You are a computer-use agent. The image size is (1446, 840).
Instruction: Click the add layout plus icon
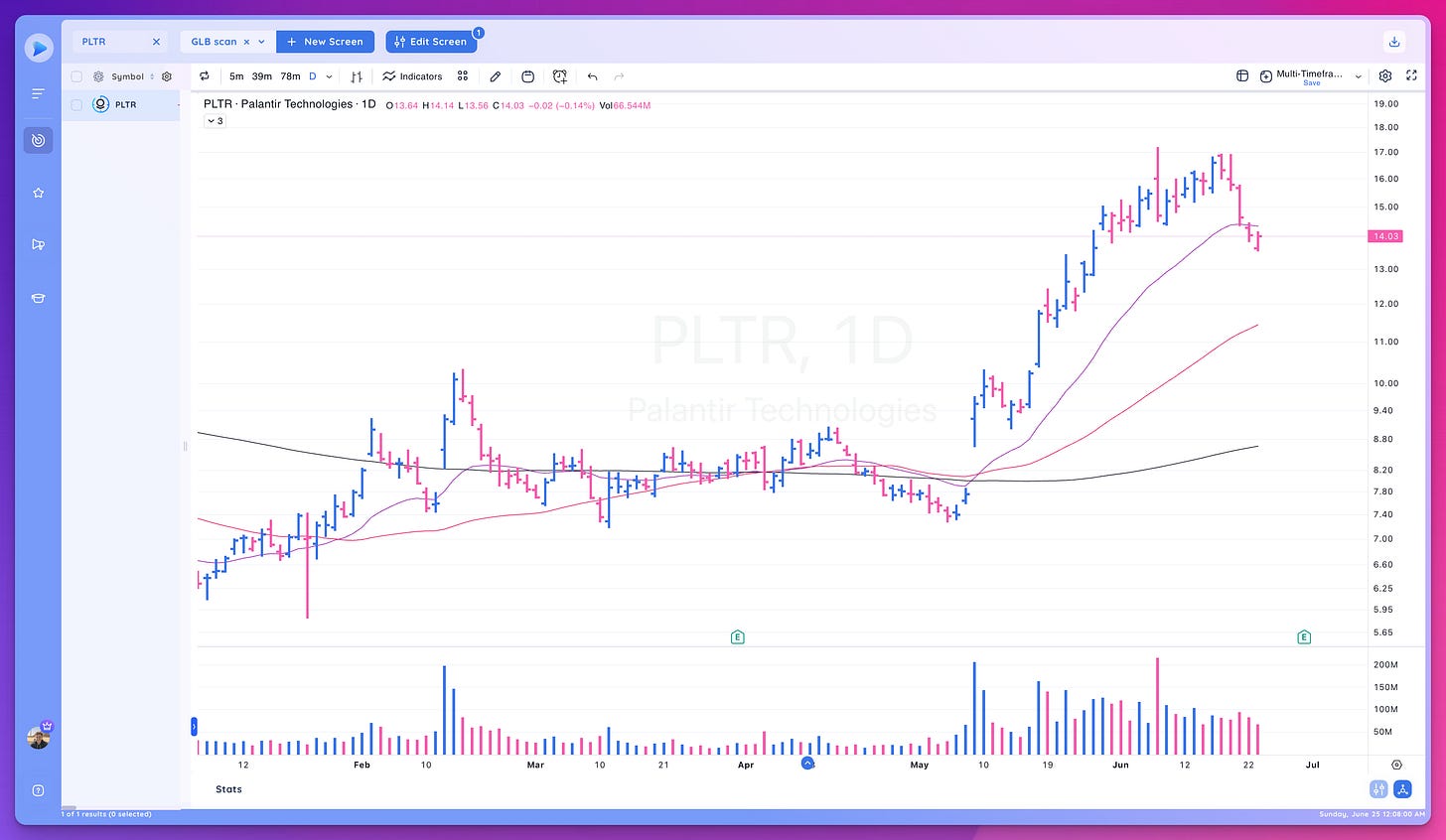click(x=1266, y=76)
